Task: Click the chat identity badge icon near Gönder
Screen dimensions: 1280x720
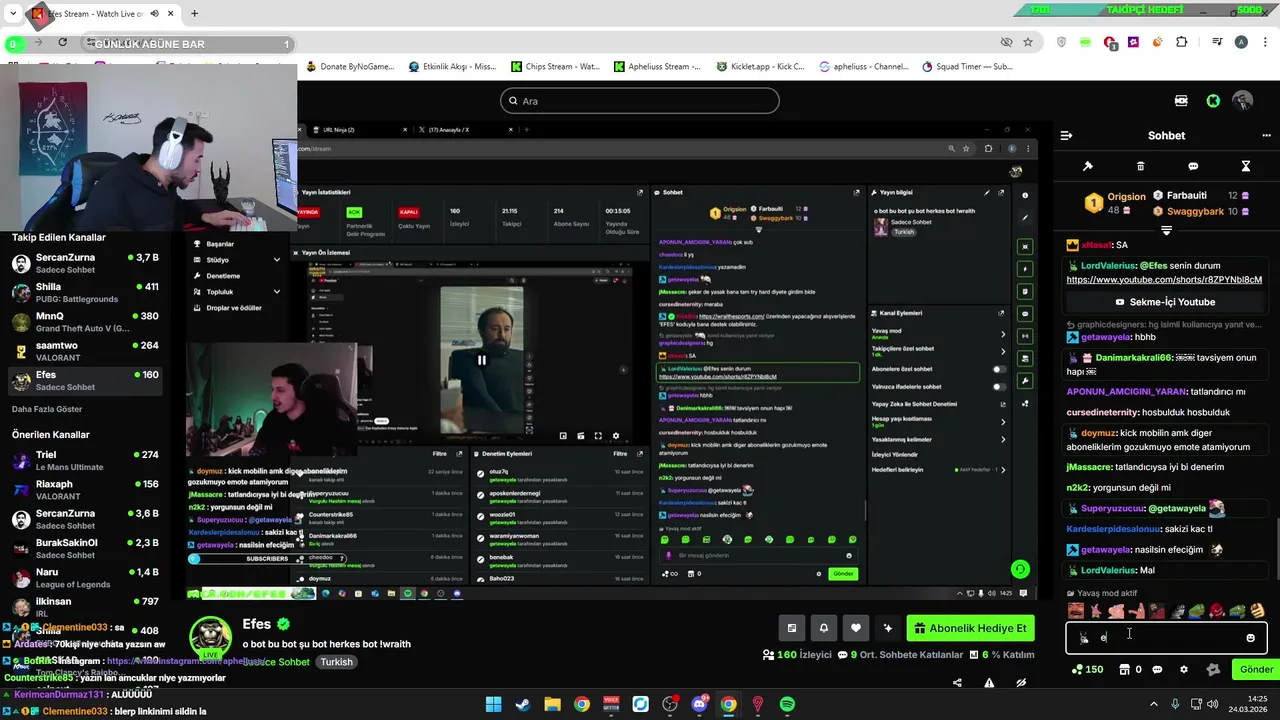Action: [1213, 670]
